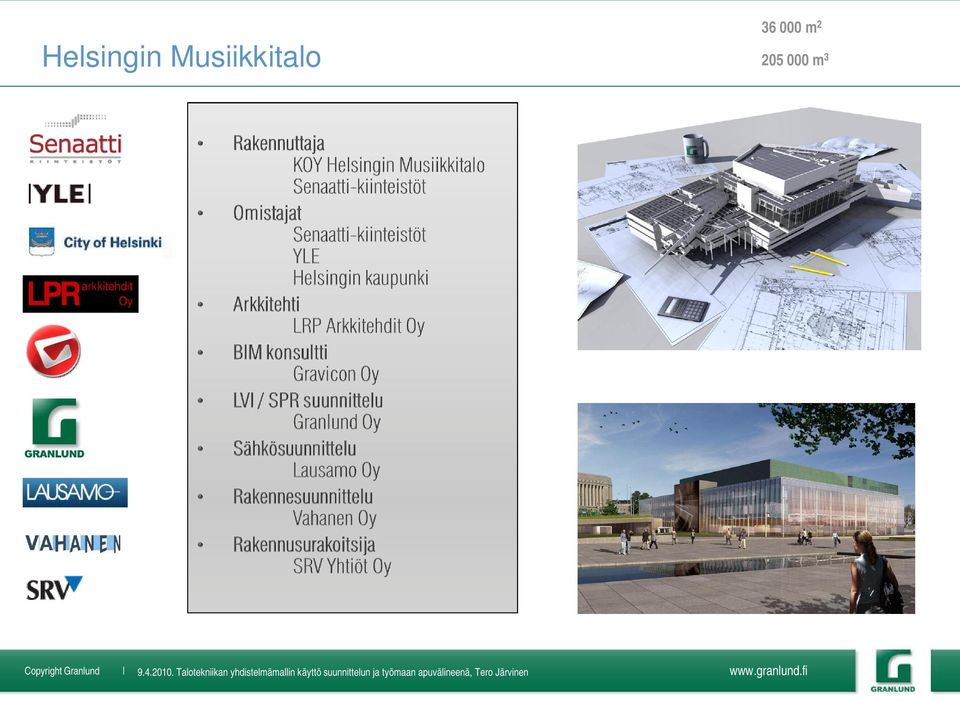Click the 205 000 m³ value
Image resolution: width=960 pixels, height=702 pixels.
[x=795, y=60]
